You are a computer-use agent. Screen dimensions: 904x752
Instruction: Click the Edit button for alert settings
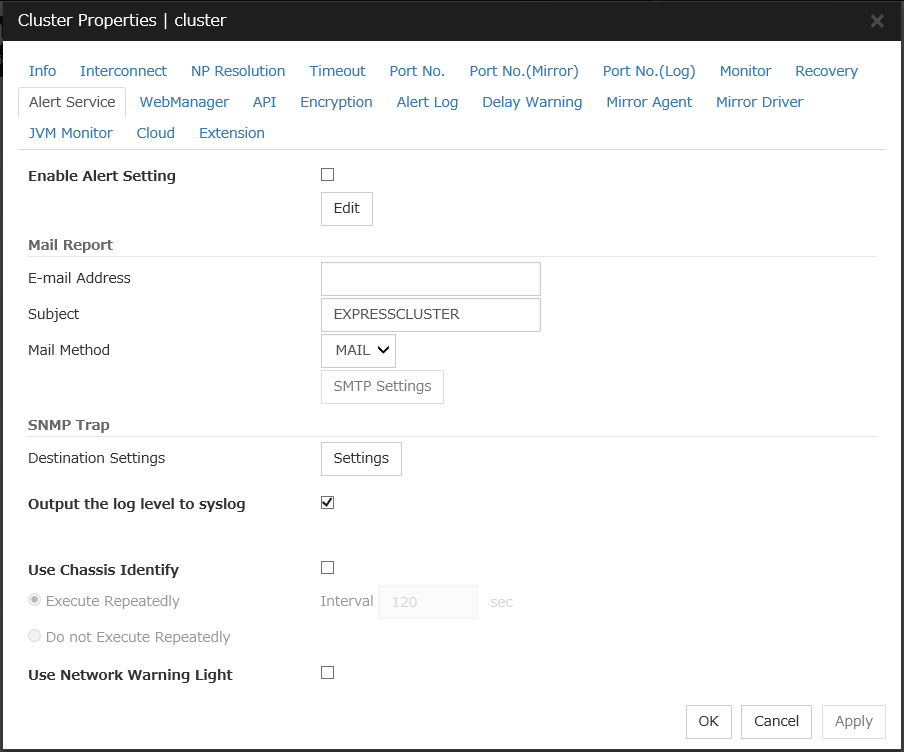click(x=346, y=209)
